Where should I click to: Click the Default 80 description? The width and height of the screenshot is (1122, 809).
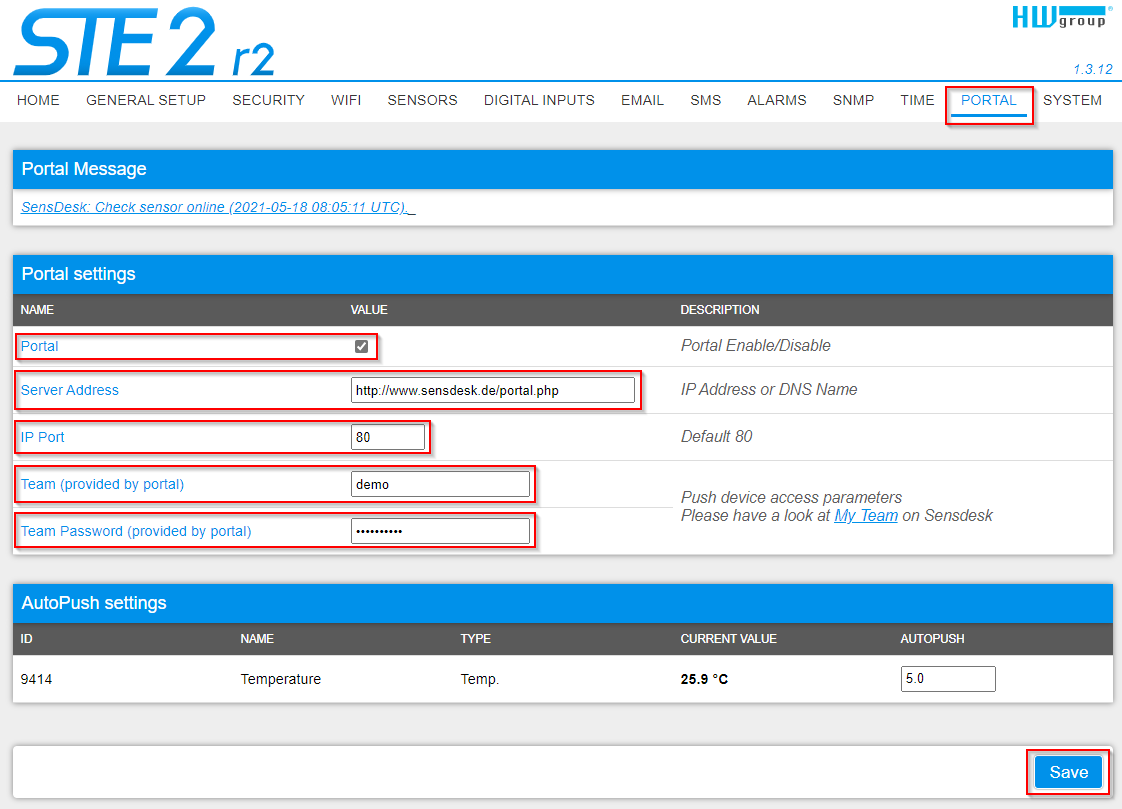[716, 436]
